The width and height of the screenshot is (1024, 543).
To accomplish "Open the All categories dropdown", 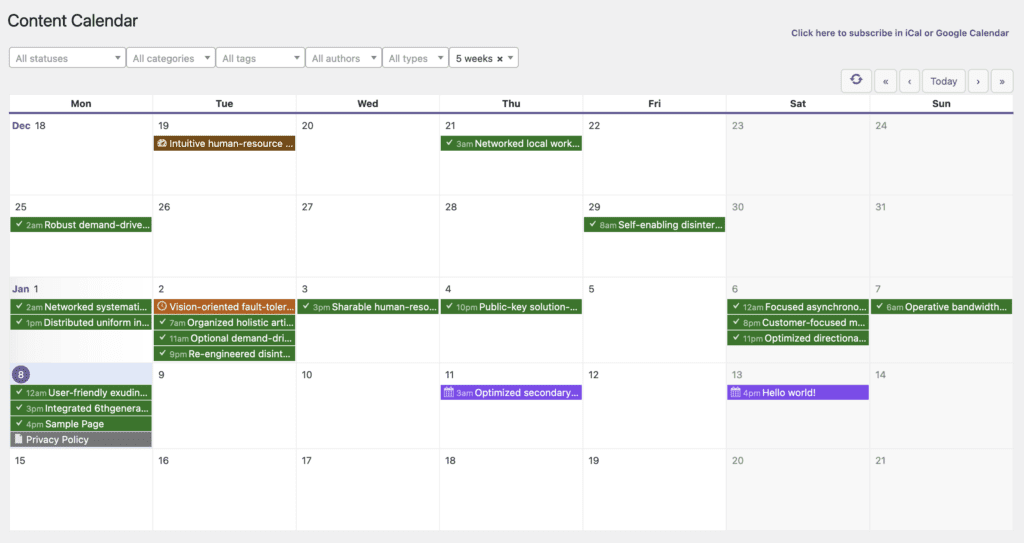I will 170,58.
